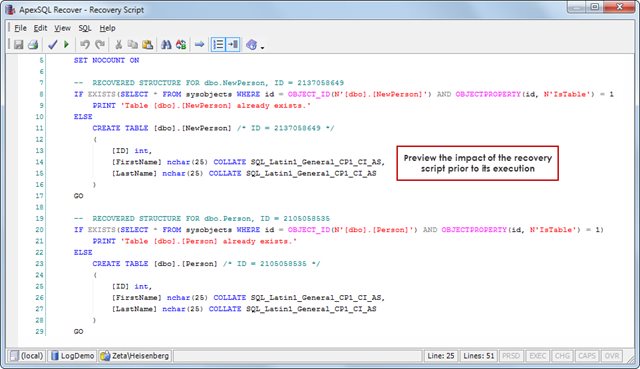Click '[FirstName] nchar(25)' on line 14

[x=160, y=162]
